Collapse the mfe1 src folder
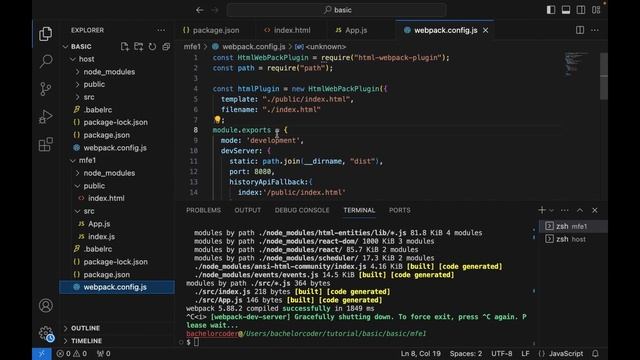The image size is (640, 360). coord(78,211)
